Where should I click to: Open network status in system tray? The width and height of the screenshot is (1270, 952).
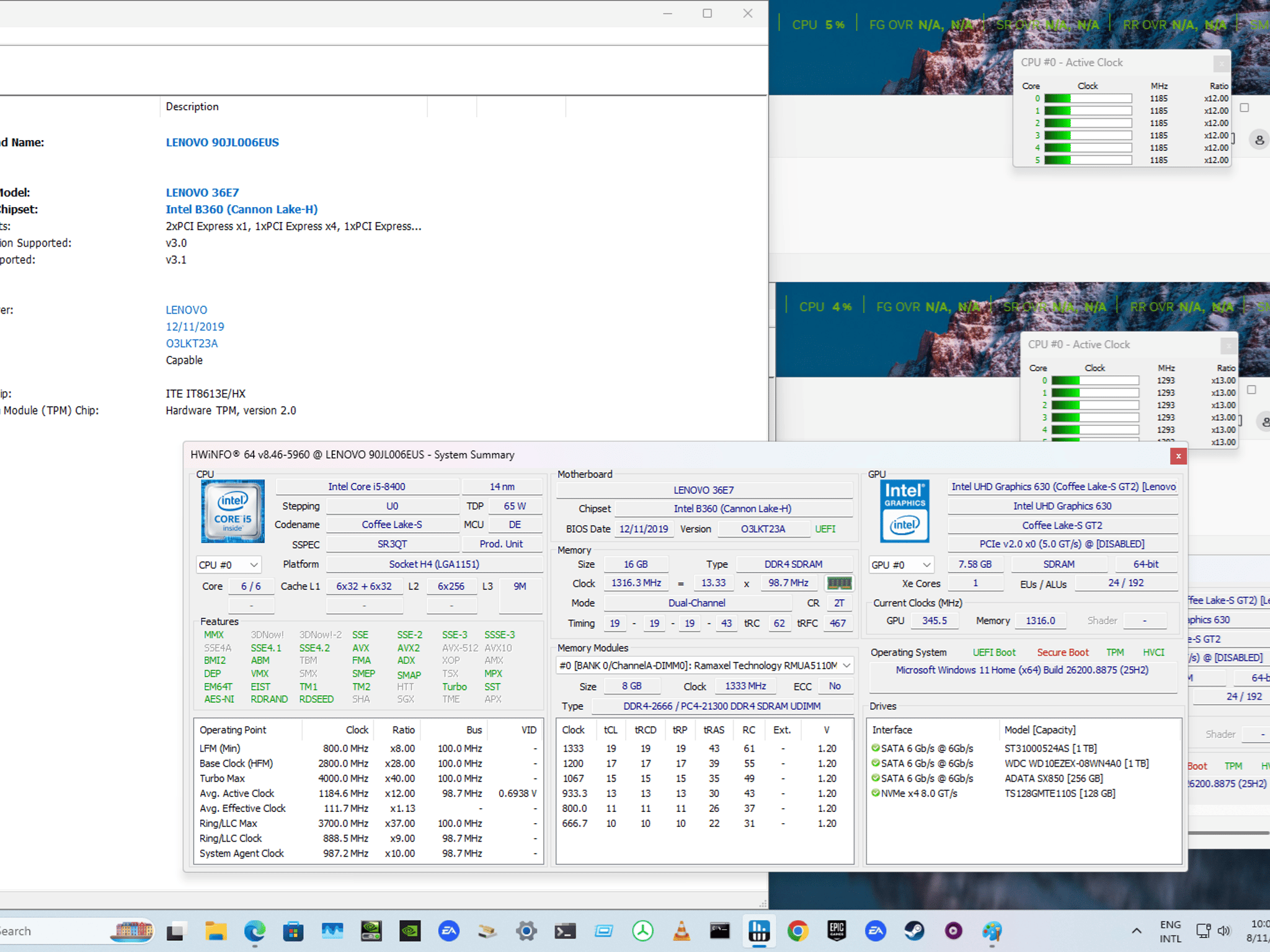tap(1204, 931)
